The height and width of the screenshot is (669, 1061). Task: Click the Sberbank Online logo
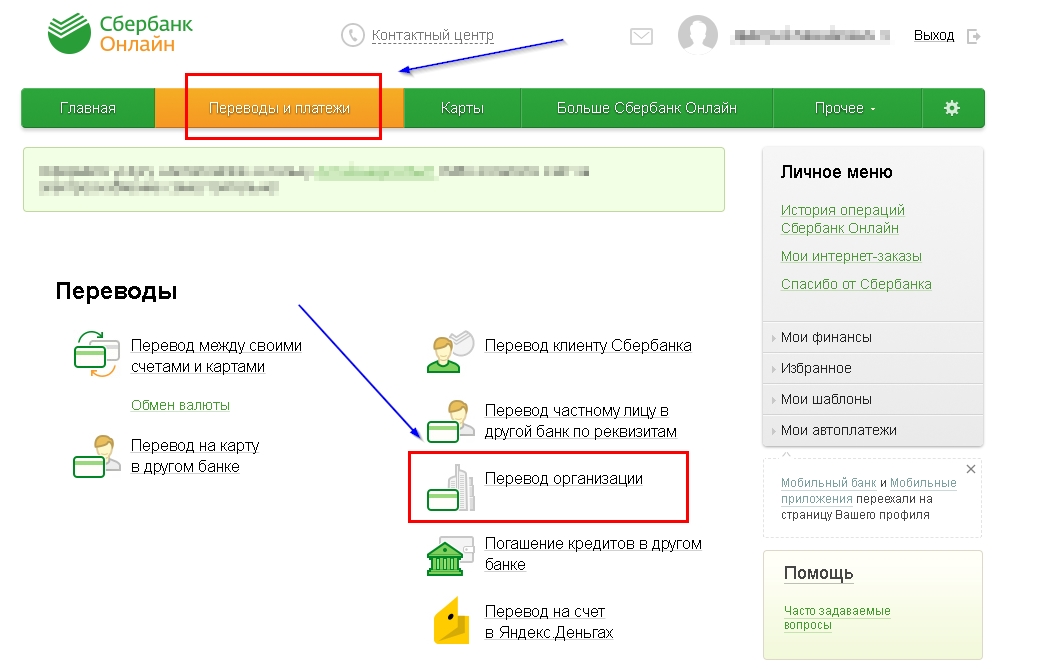(120, 34)
